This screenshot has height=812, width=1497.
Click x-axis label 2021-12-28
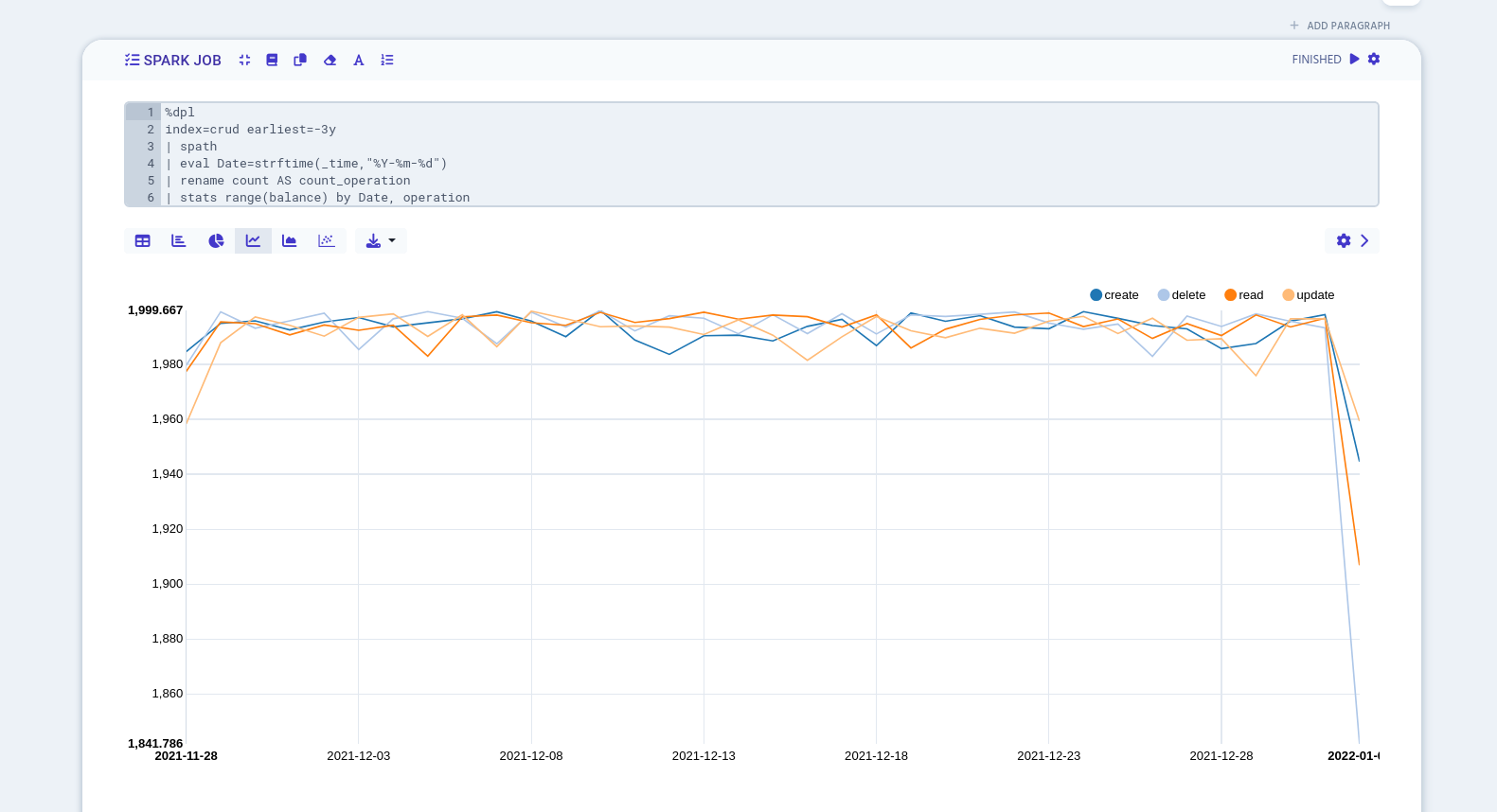[x=1221, y=756]
